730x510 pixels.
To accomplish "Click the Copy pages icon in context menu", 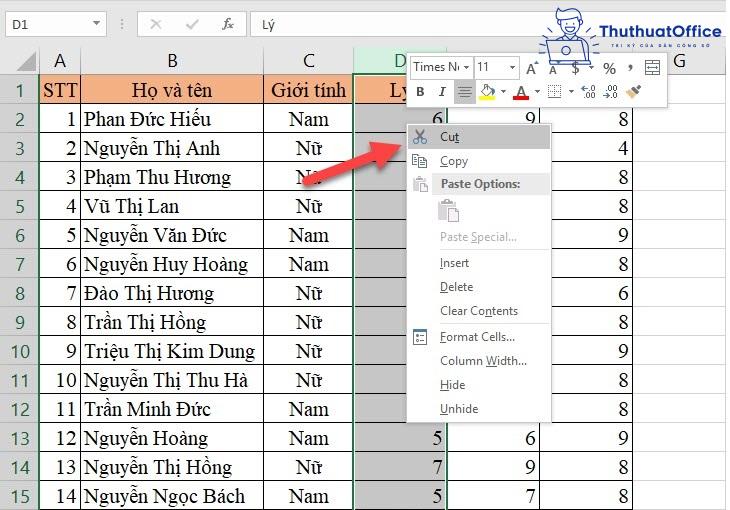I will click(419, 161).
